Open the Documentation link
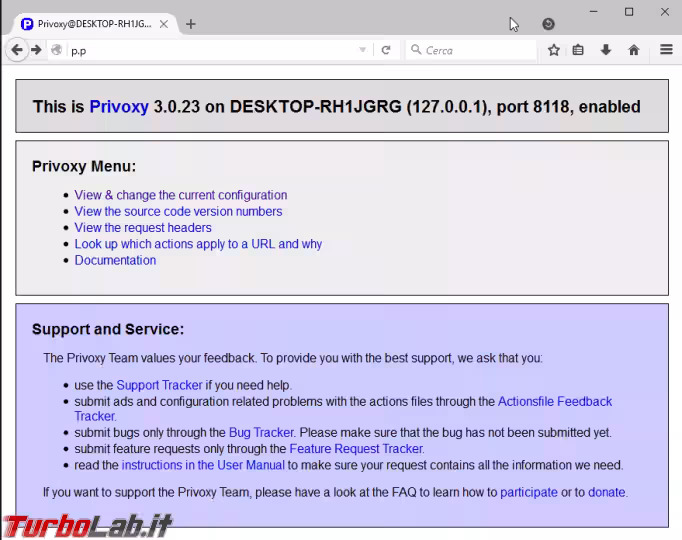The width and height of the screenshot is (682, 540). (115, 260)
